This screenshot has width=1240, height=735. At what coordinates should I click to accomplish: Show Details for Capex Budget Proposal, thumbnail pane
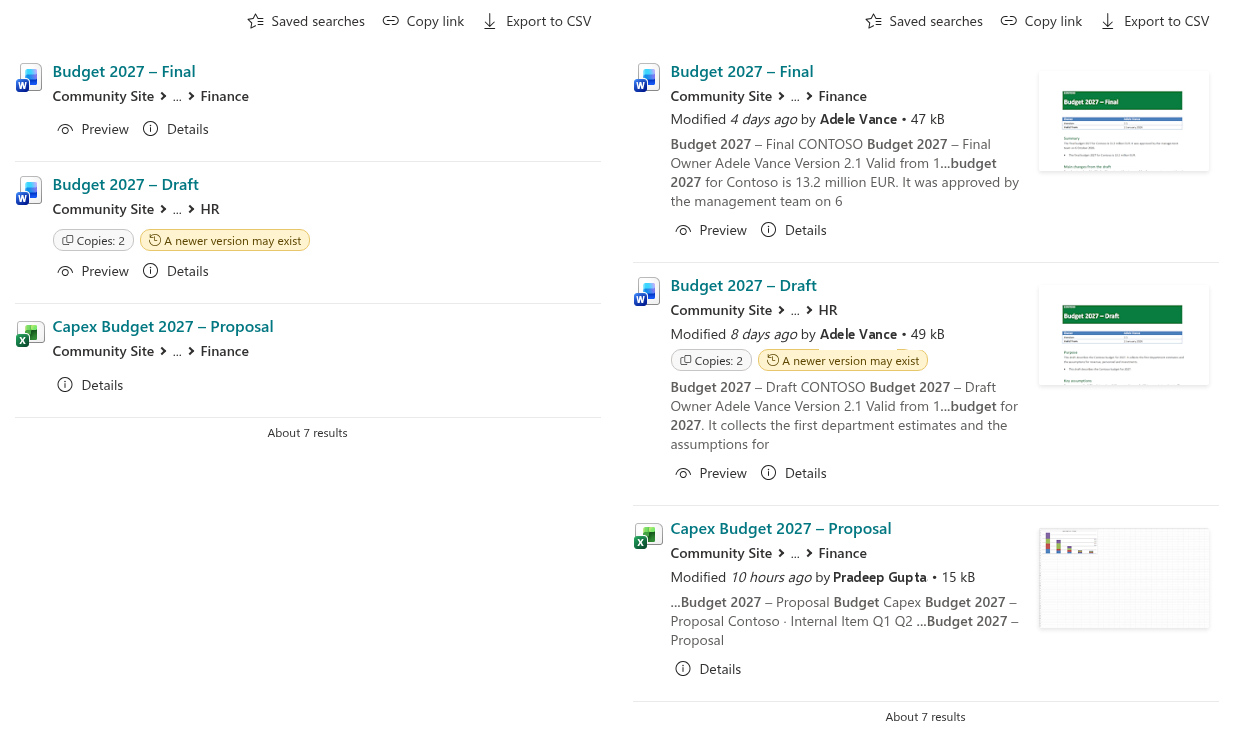(709, 669)
